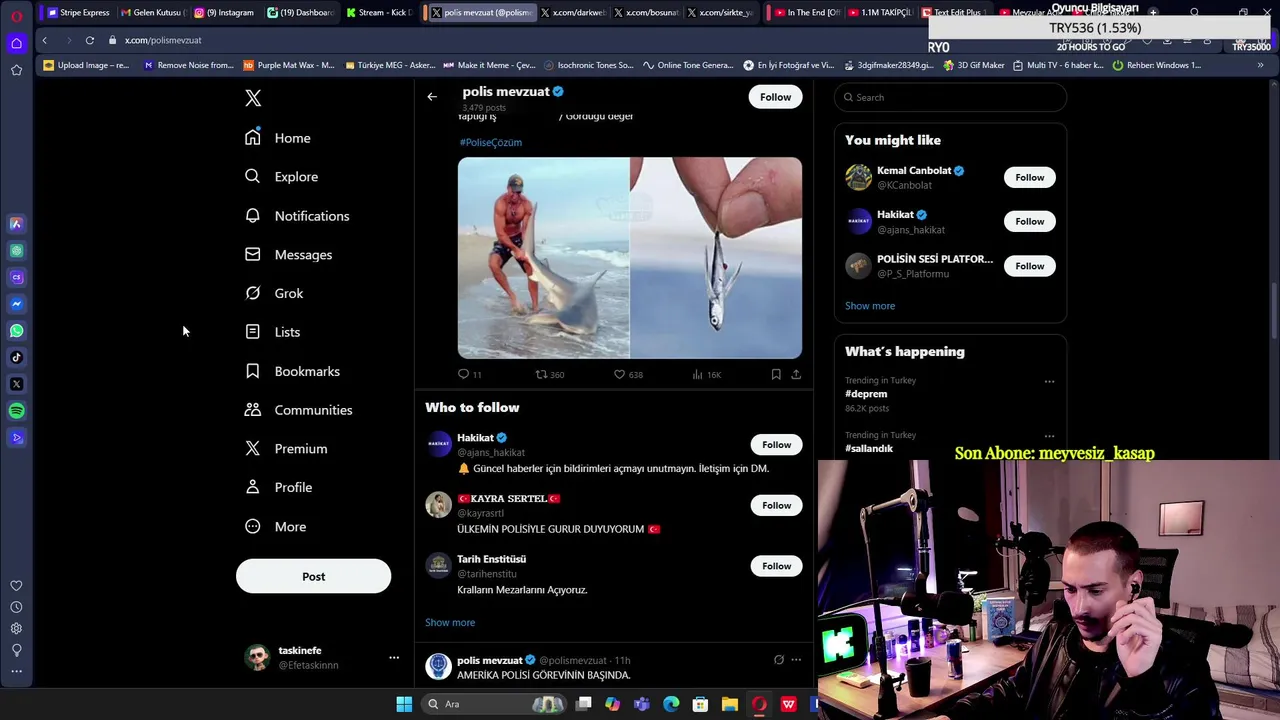Image resolution: width=1280 pixels, height=720 pixels.
Task: Switch to the Stream - Kick tab
Action: point(378,12)
